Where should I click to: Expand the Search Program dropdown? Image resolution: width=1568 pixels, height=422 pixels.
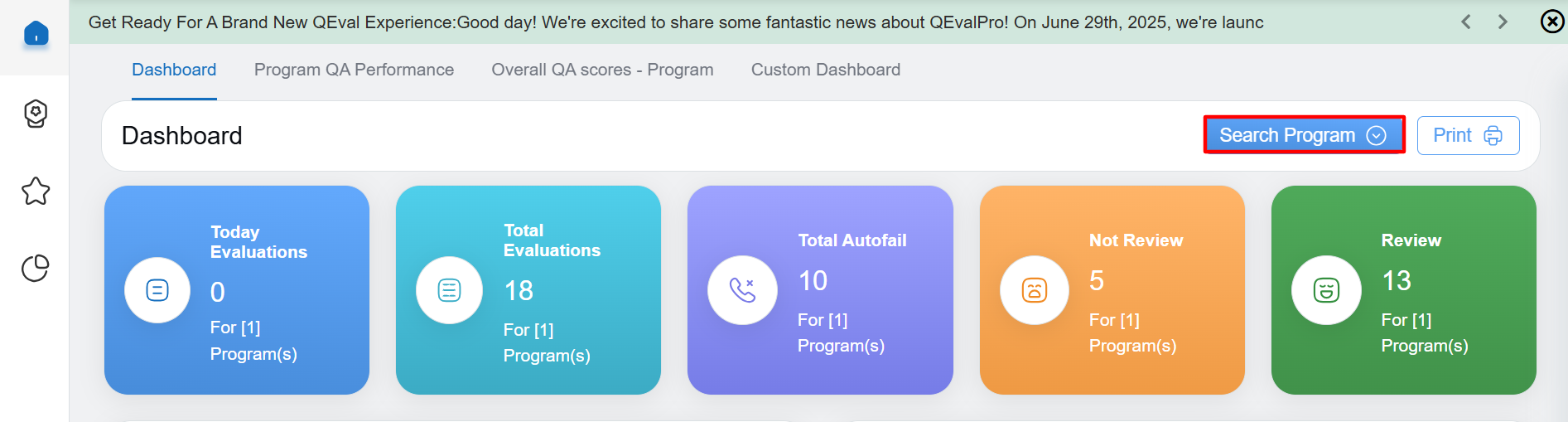1304,135
